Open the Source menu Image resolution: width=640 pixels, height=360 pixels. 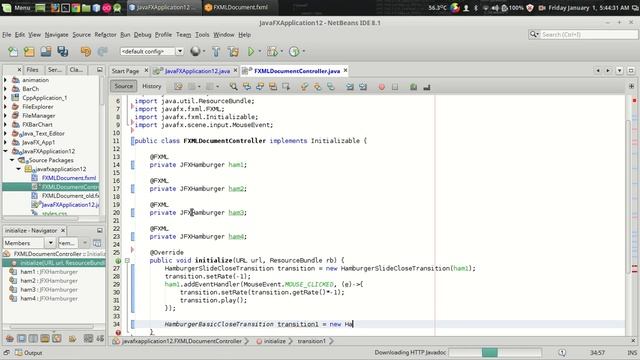(82, 35)
